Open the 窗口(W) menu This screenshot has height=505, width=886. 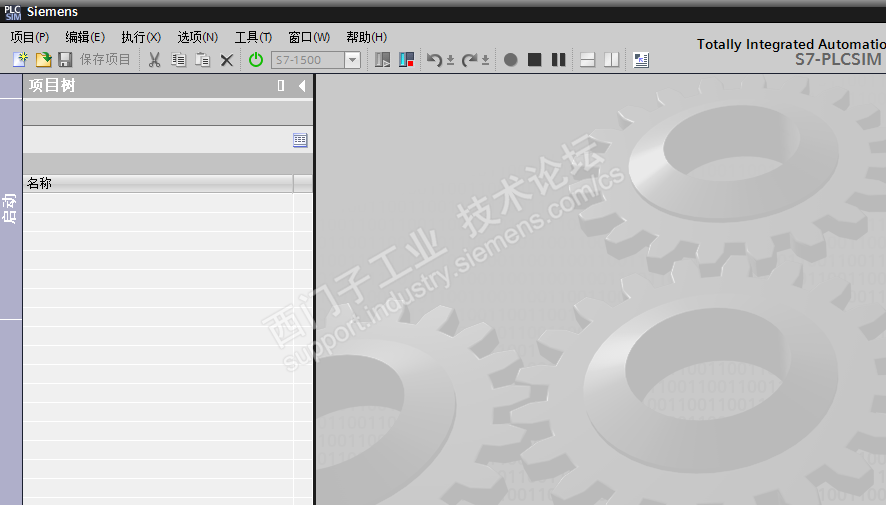(309, 37)
